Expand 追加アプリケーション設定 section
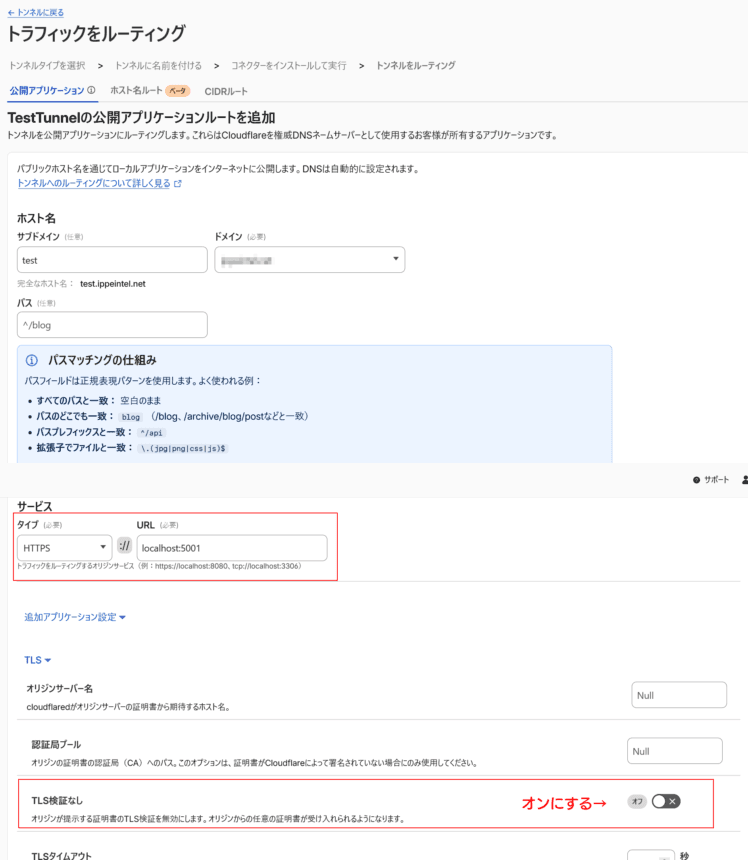This screenshot has height=860, width=748. pyautogui.click(x=75, y=617)
